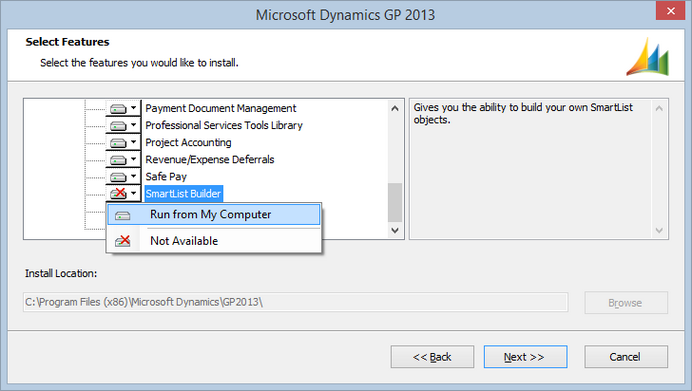Cancel the installation
The image size is (692, 391).
[626, 357]
